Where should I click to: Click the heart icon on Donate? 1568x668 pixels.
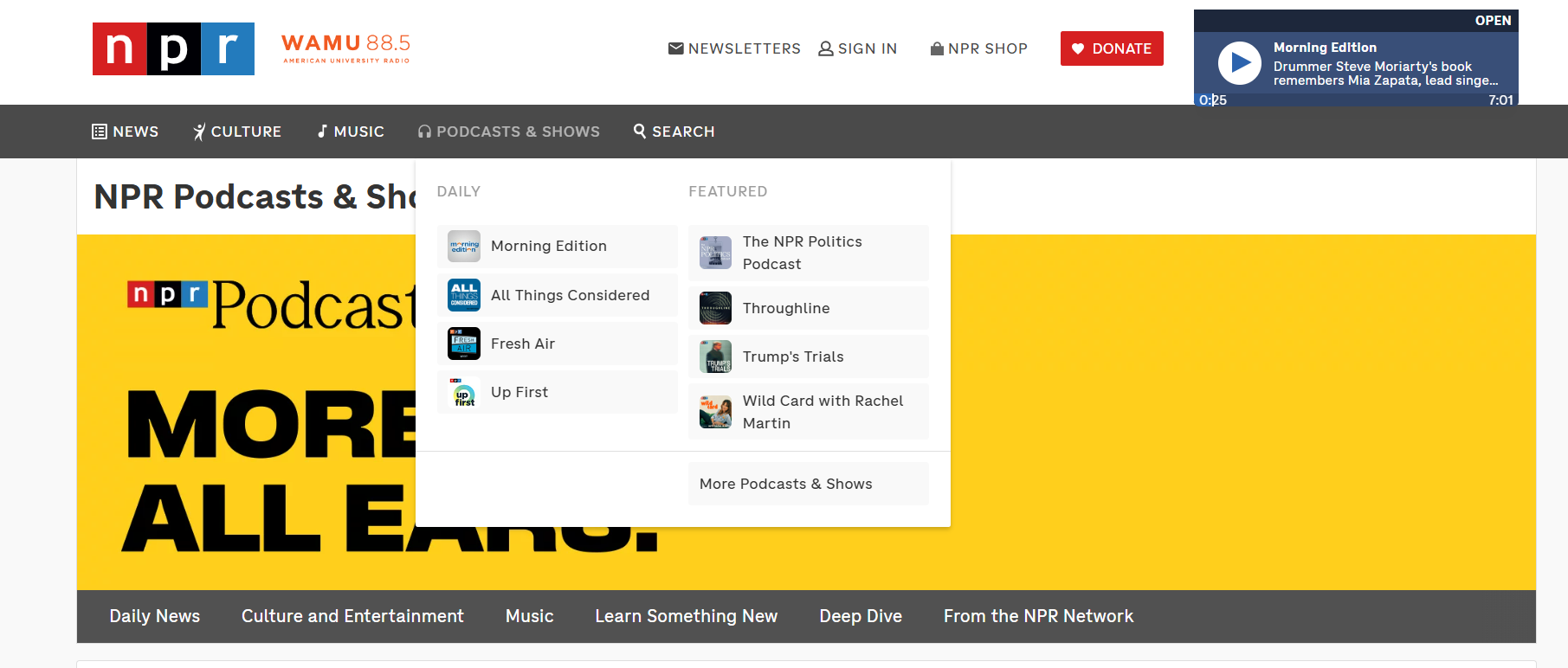point(1078,48)
